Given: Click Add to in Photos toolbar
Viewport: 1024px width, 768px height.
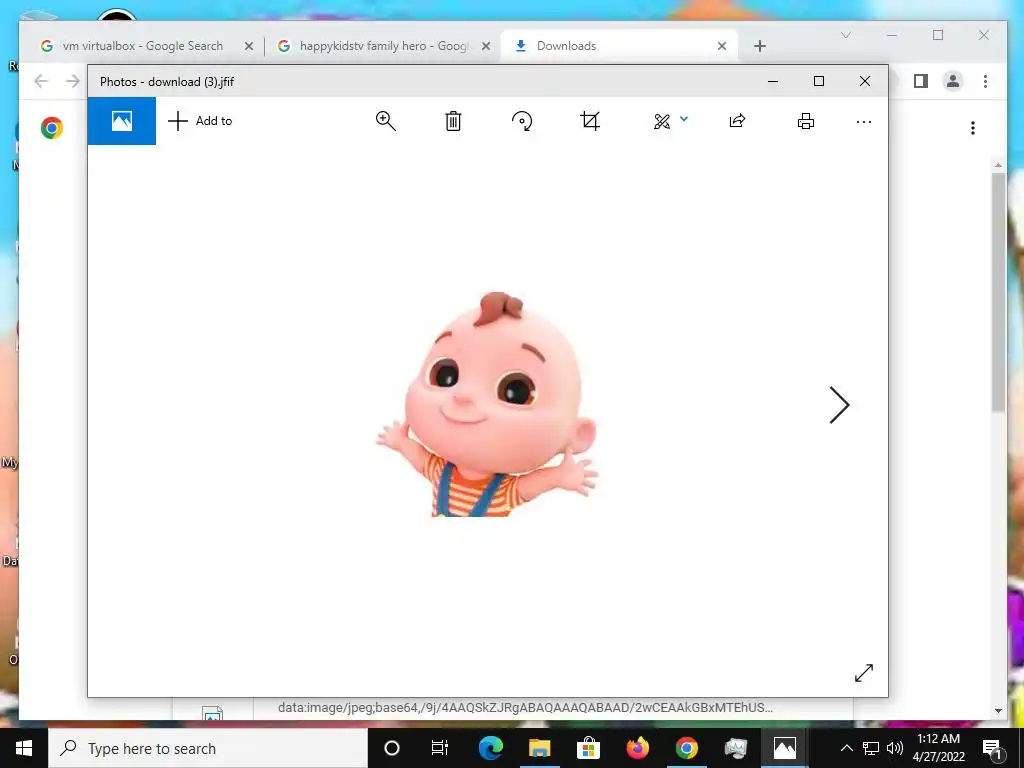Looking at the screenshot, I should pos(200,121).
